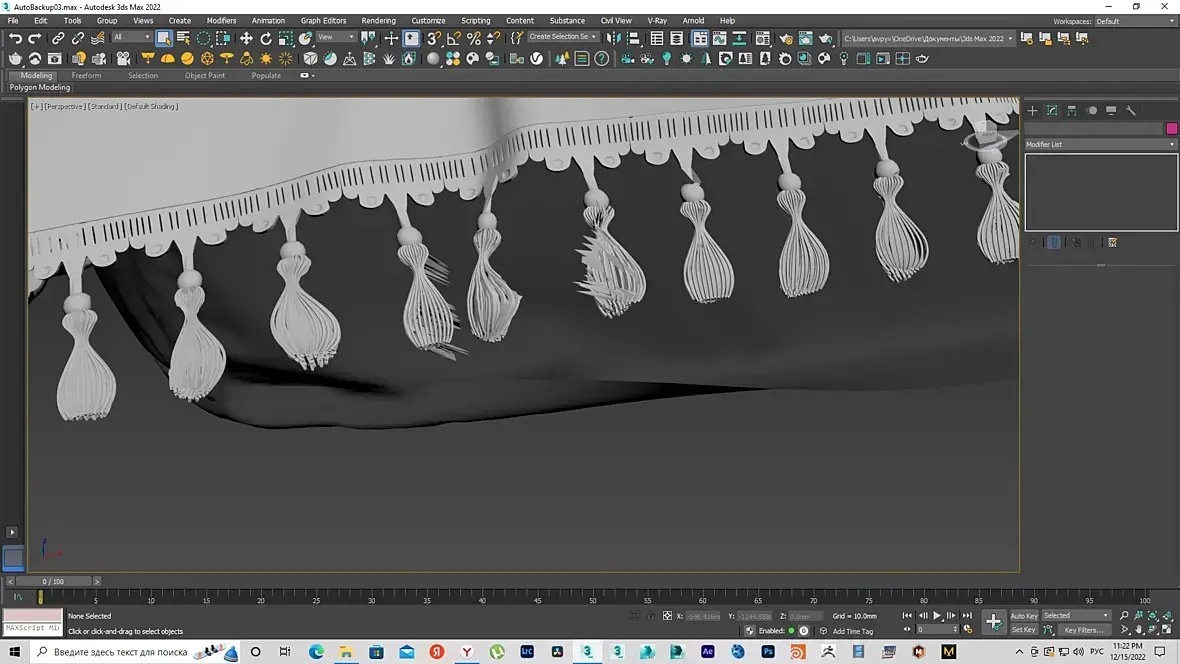
Task: Toggle Angle Snap on
Action: pyautogui.click(x=454, y=38)
